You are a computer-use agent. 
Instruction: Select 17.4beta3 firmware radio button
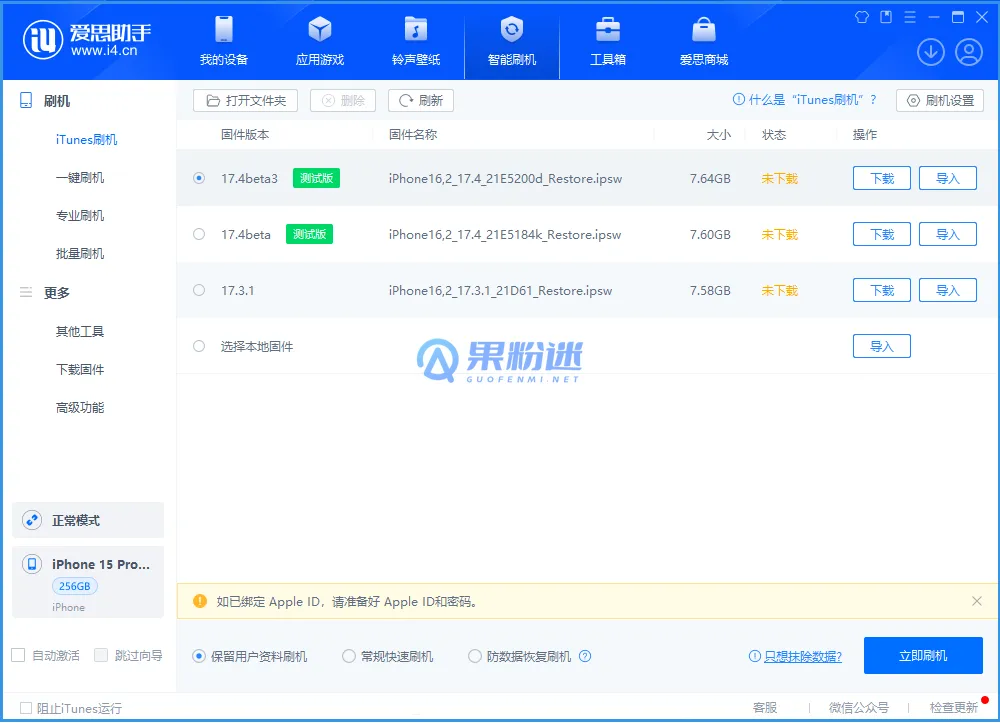pos(199,178)
